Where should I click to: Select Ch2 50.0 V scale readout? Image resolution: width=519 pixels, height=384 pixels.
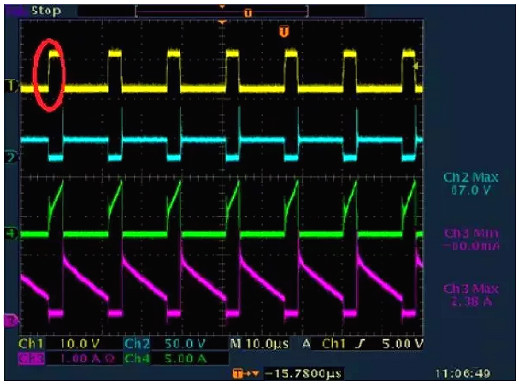(165, 344)
